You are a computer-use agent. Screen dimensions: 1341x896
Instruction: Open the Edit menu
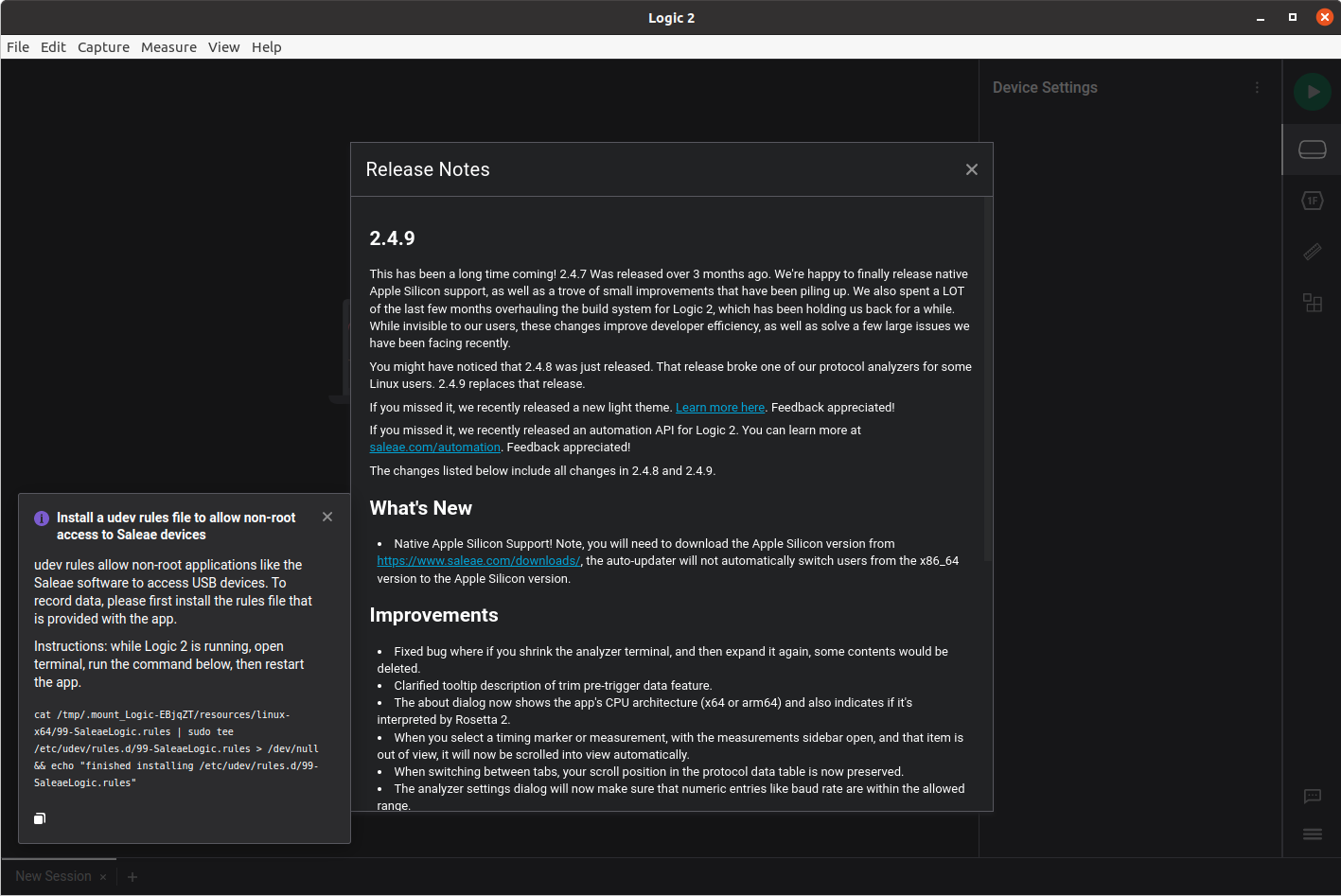point(53,47)
